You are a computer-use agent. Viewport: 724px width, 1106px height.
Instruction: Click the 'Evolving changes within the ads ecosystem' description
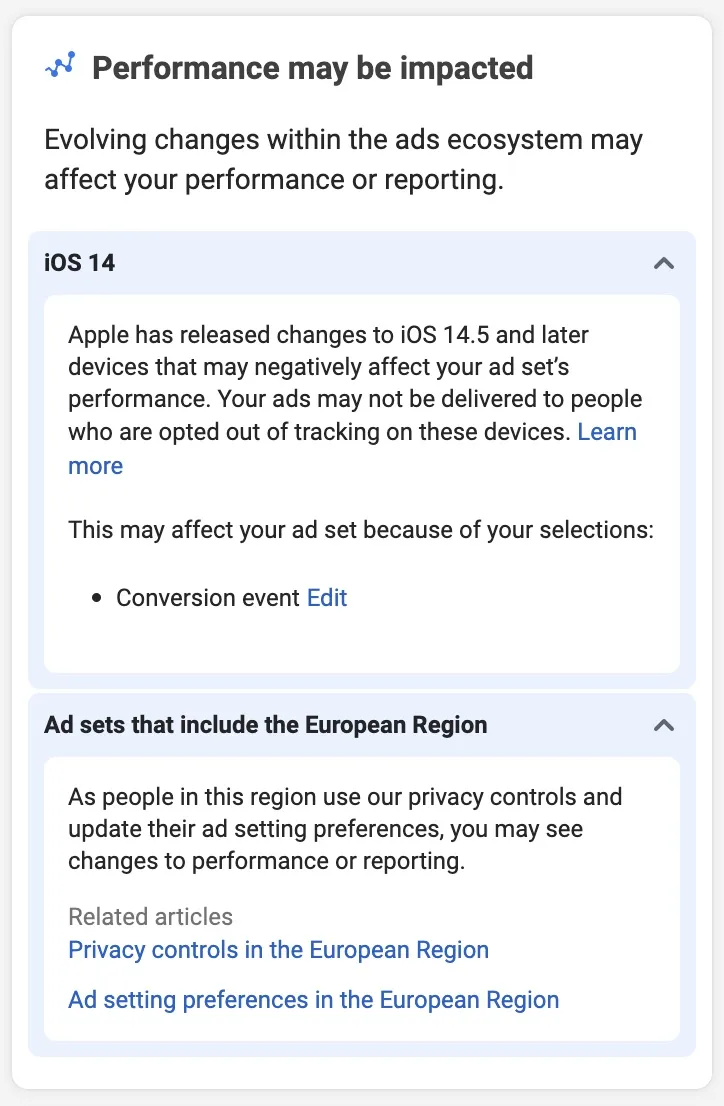[344, 159]
